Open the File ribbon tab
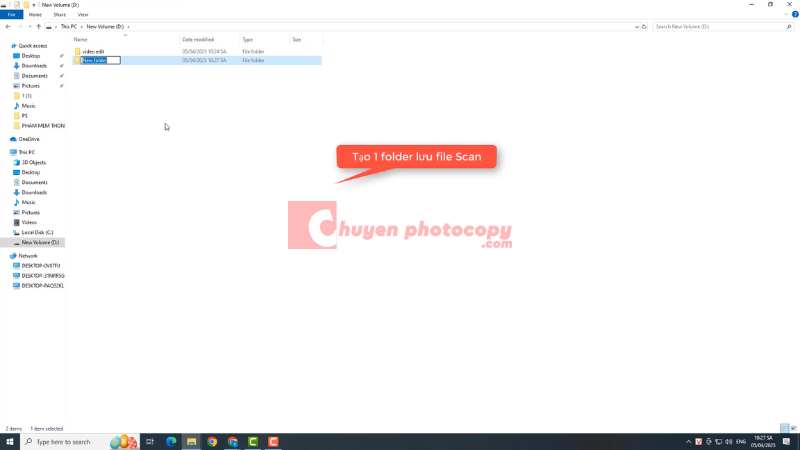This screenshot has height=450, width=800. coord(11,15)
